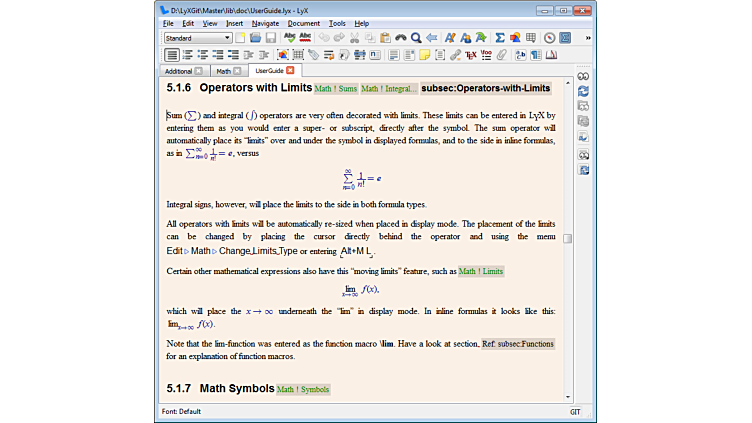Click the vertical scrollbar thumb
The height and width of the screenshot is (423, 752).
pyautogui.click(x=568, y=239)
